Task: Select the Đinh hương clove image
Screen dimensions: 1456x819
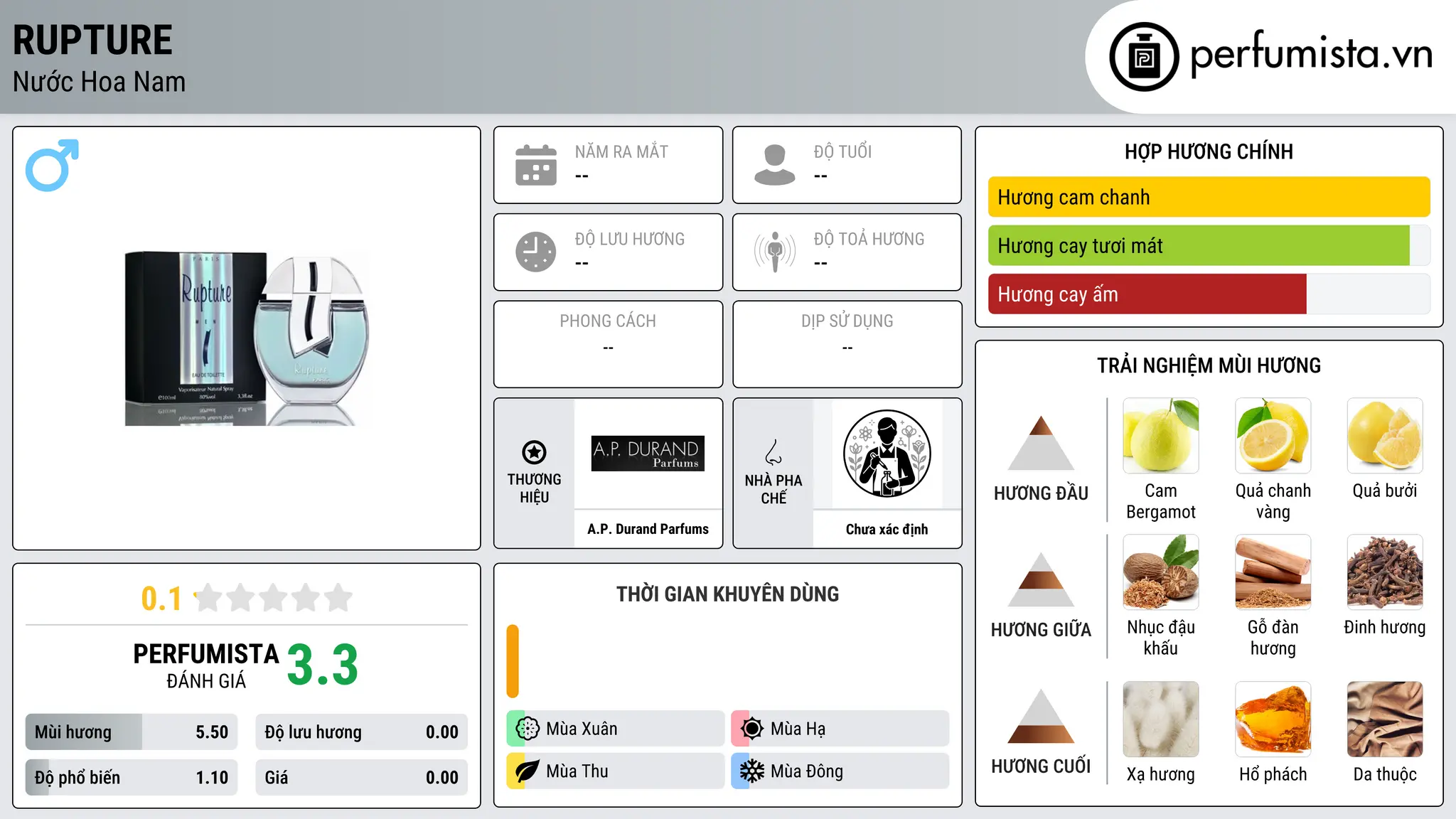Action: pyautogui.click(x=1385, y=572)
